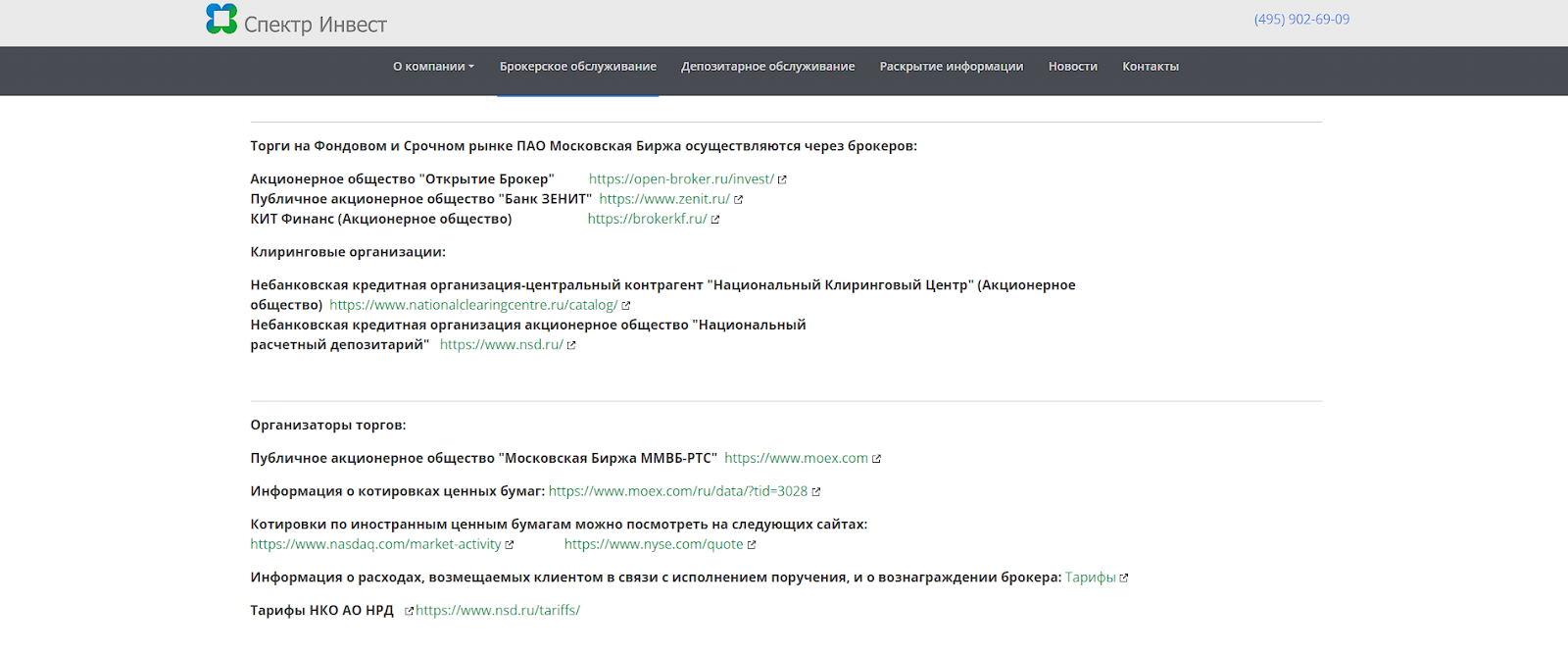This screenshot has width=1568, height=654.
Task: Click the Клиринговые организации: heading
Action: point(348,252)
